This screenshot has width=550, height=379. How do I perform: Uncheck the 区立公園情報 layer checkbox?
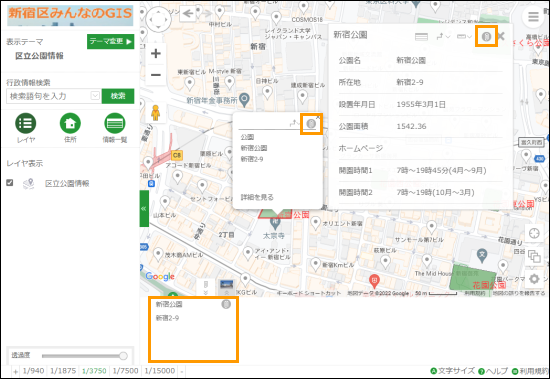click(x=10, y=182)
